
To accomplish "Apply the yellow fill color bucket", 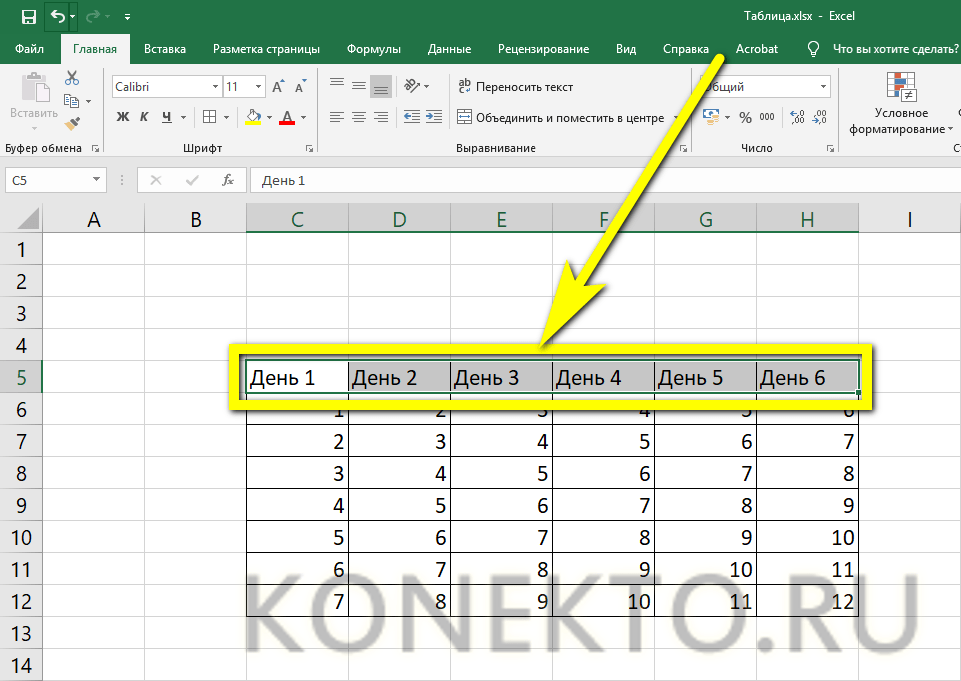I will 253,116.
